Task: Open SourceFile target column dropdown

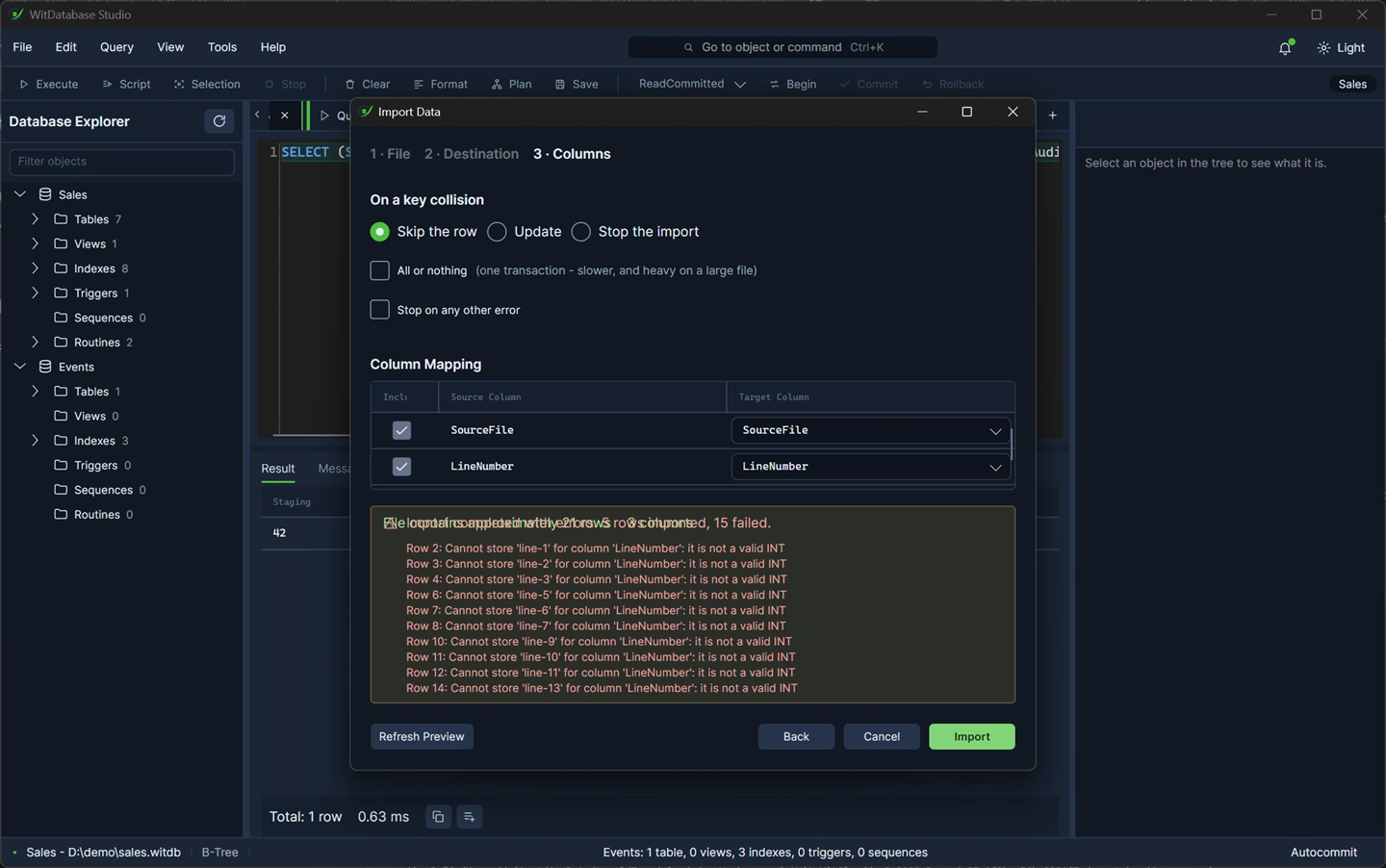Action: pos(871,430)
